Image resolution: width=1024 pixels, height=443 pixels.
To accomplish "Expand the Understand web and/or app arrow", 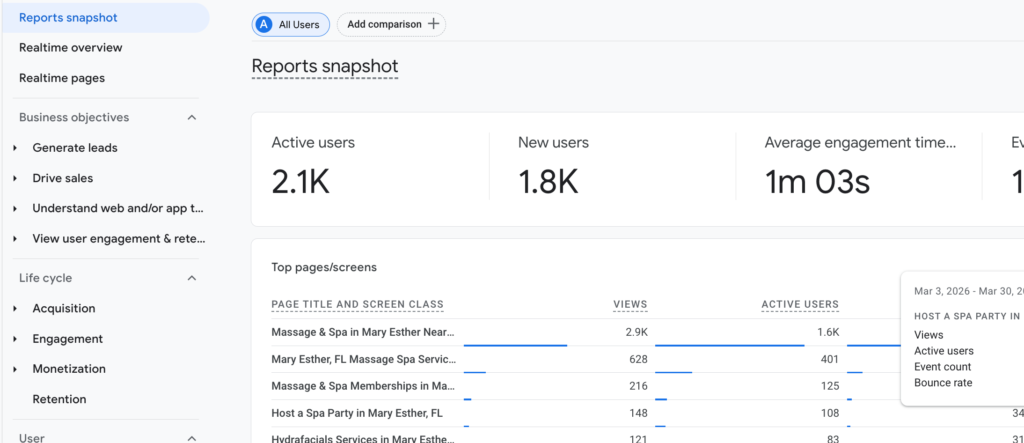I will pos(16,209).
